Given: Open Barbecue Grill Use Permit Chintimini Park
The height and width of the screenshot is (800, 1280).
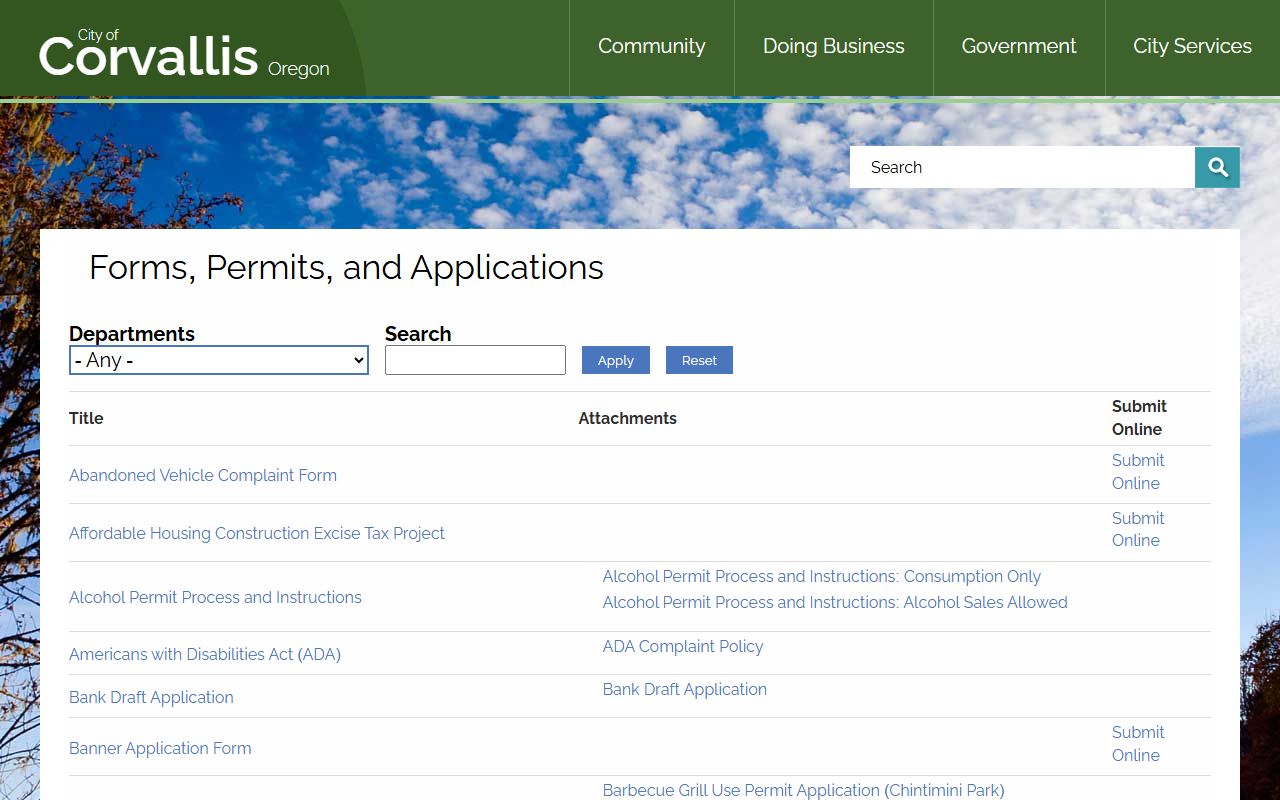Looking at the screenshot, I should (x=803, y=790).
